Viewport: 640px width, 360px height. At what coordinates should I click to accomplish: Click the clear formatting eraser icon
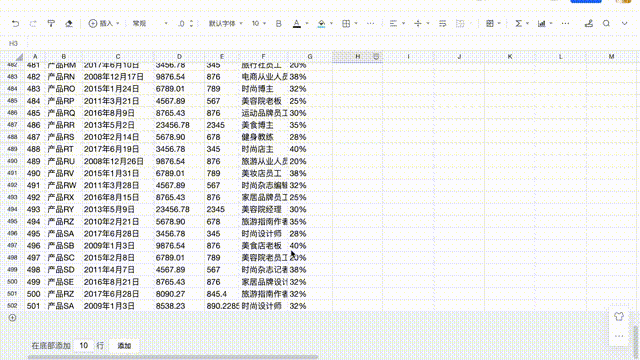[x=69, y=24]
